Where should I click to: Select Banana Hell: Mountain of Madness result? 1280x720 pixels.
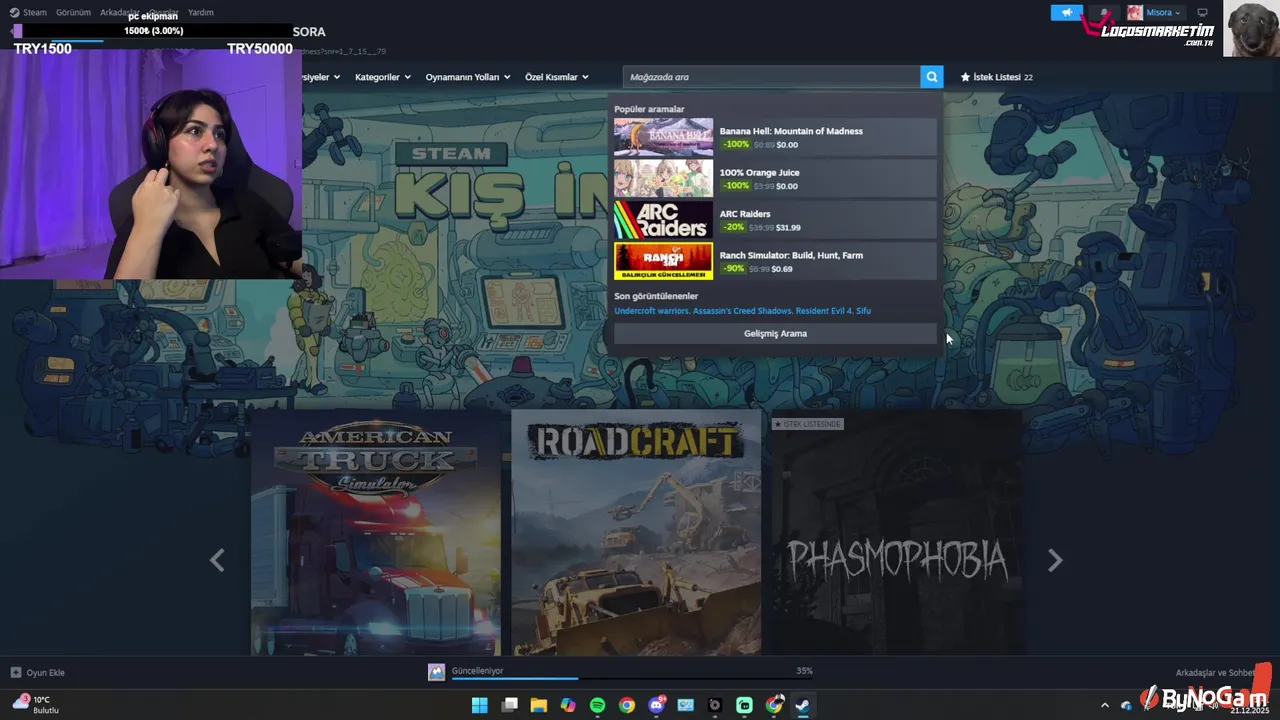775,137
